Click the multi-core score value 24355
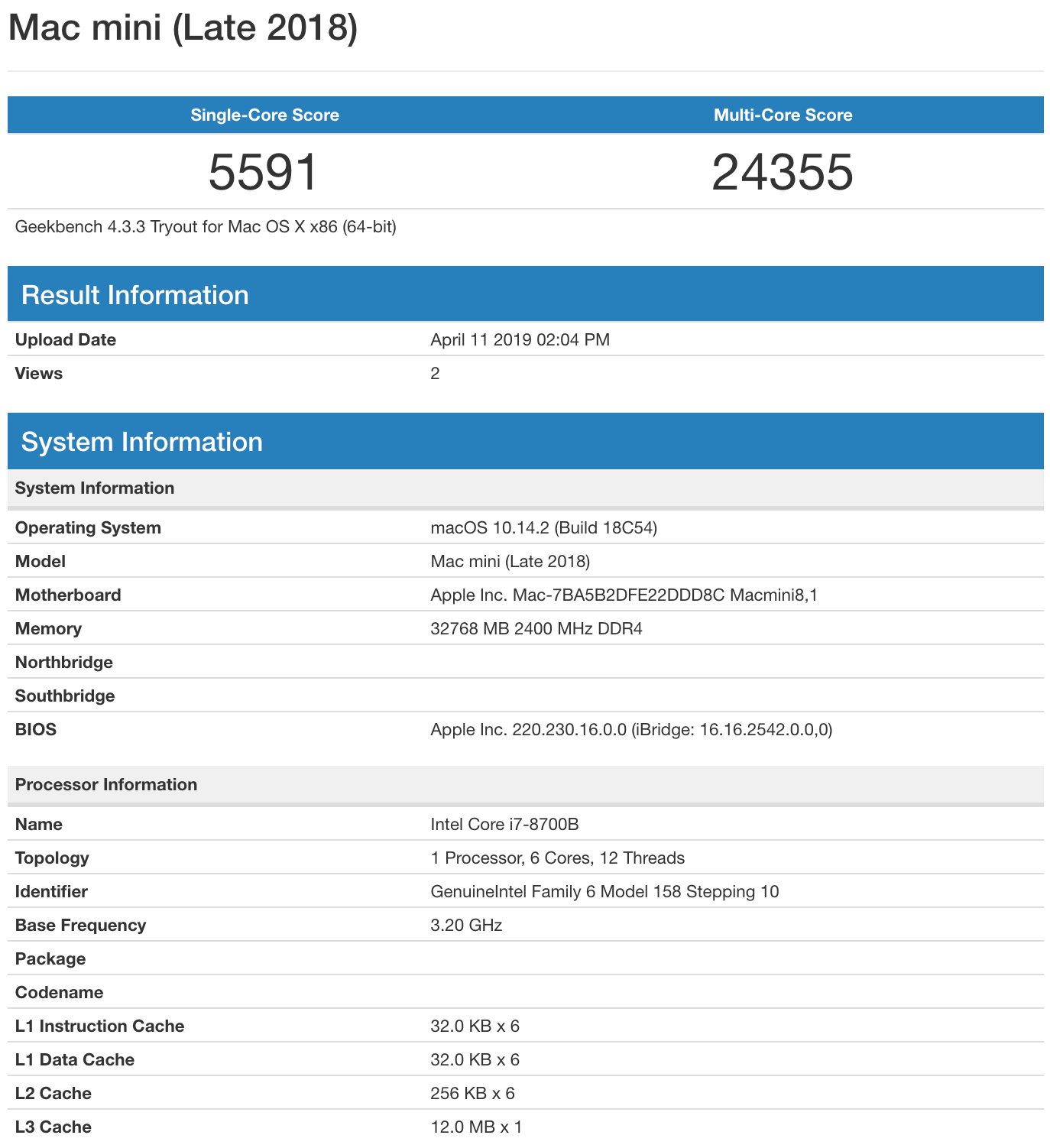The height and width of the screenshot is (1148, 1050). [783, 172]
